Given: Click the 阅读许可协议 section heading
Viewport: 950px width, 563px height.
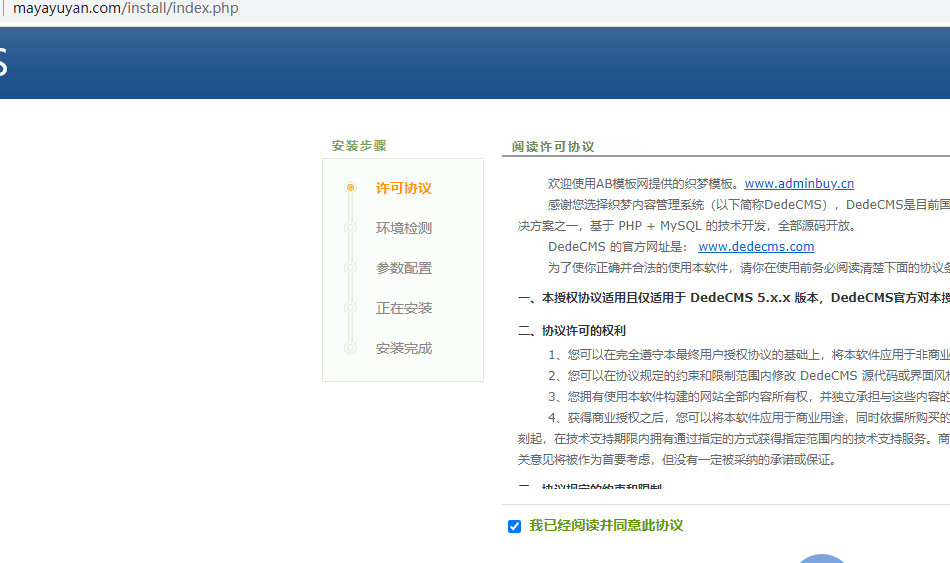Looking at the screenshot, I should [552, 146].
